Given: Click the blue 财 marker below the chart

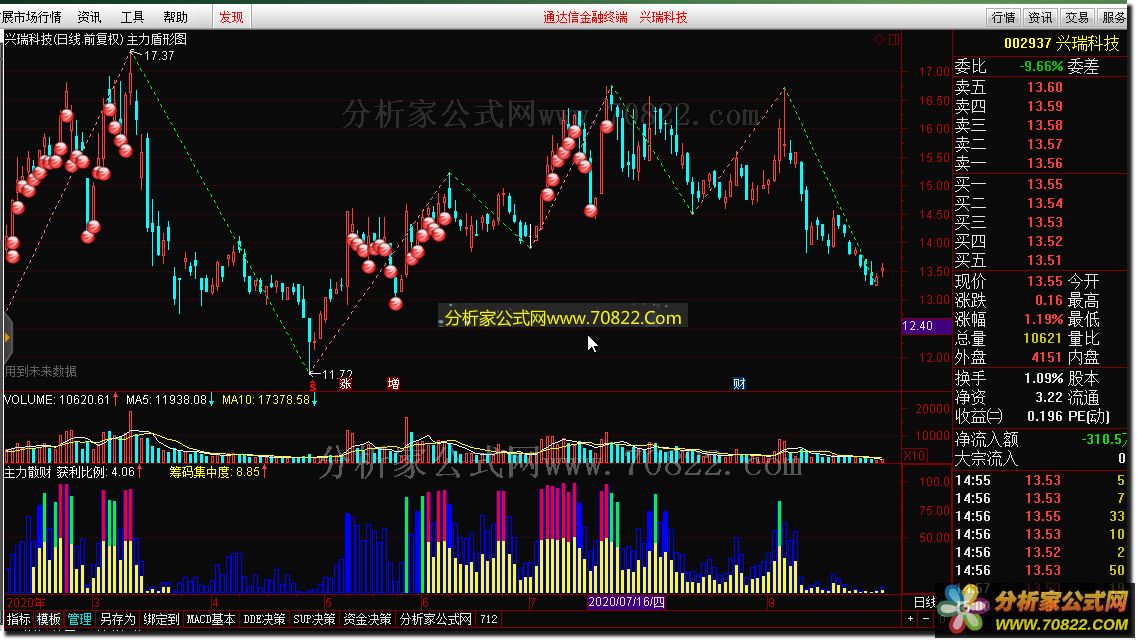Looking at the screenshot, I should coord(739,383).
